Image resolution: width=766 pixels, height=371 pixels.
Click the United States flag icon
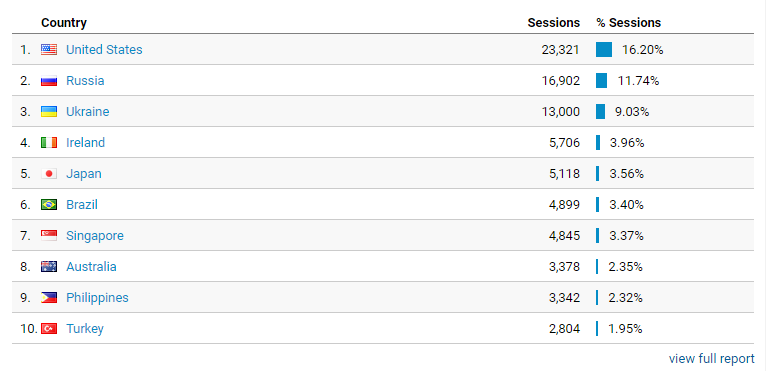coord(49,49)
